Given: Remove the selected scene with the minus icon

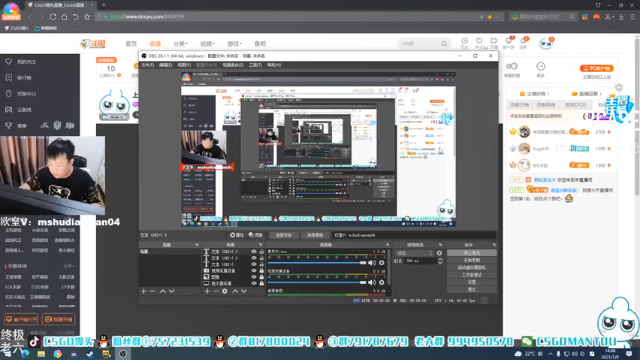Looking at the screenshot, I should pos(152,291).
